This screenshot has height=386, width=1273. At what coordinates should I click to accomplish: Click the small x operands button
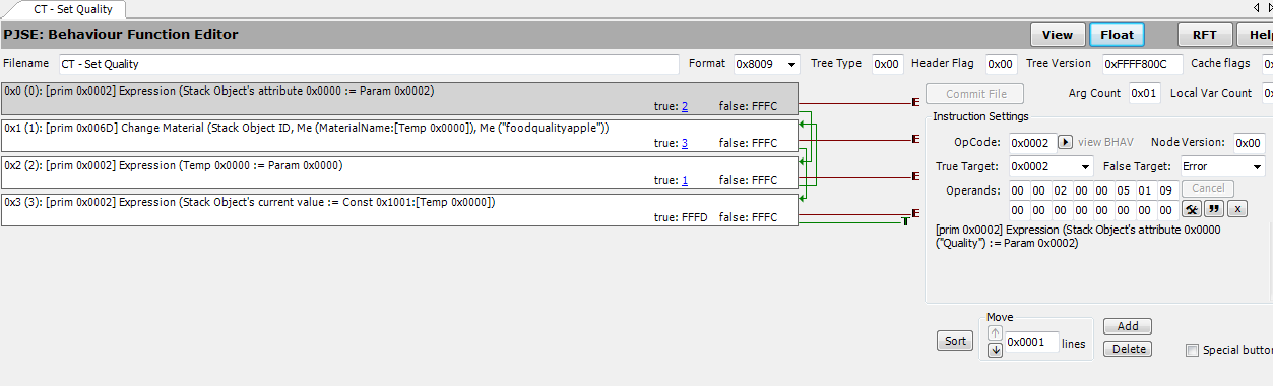pyautogui.click(x=1238, y=209)
